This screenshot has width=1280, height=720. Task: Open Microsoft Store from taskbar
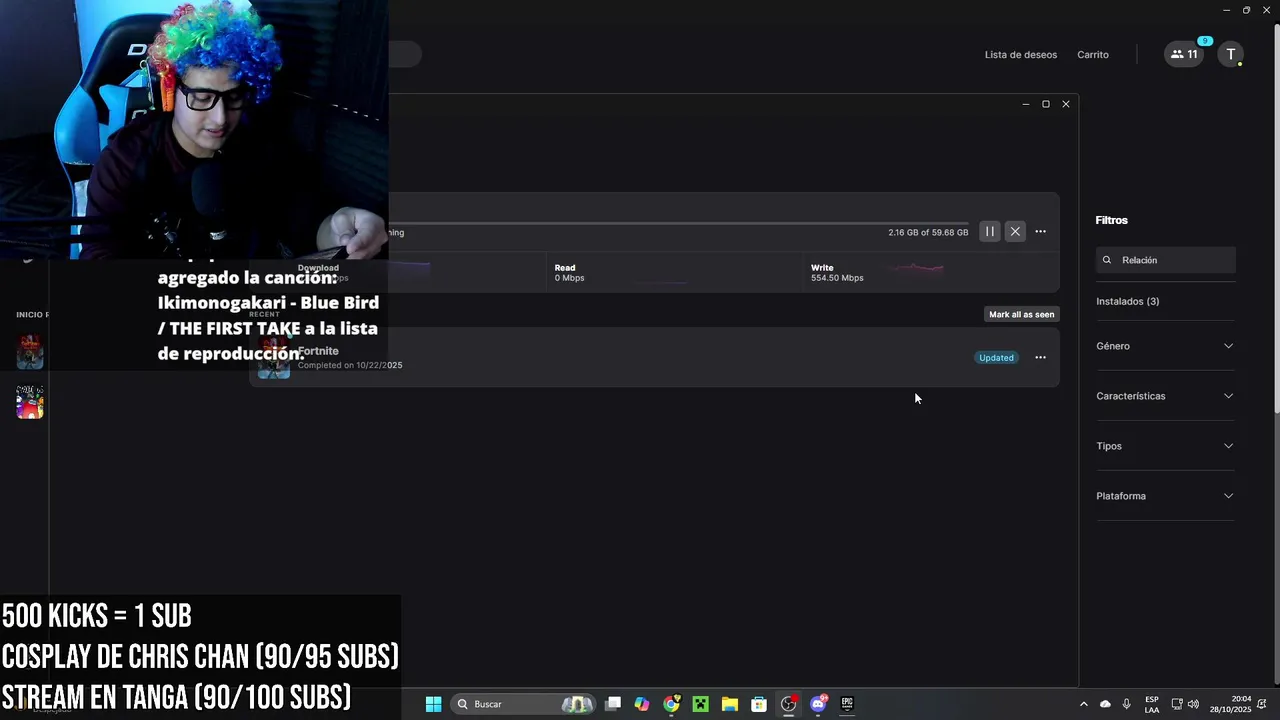[759, 704]
